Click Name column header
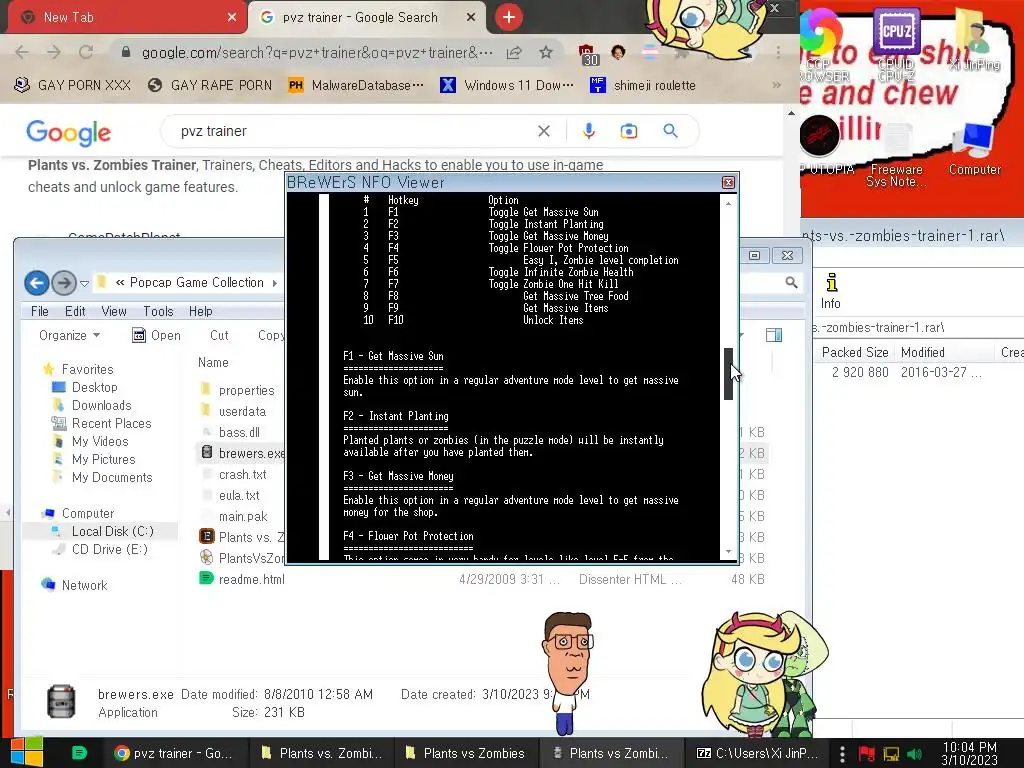1024x768 pixels. pos(214,362)
